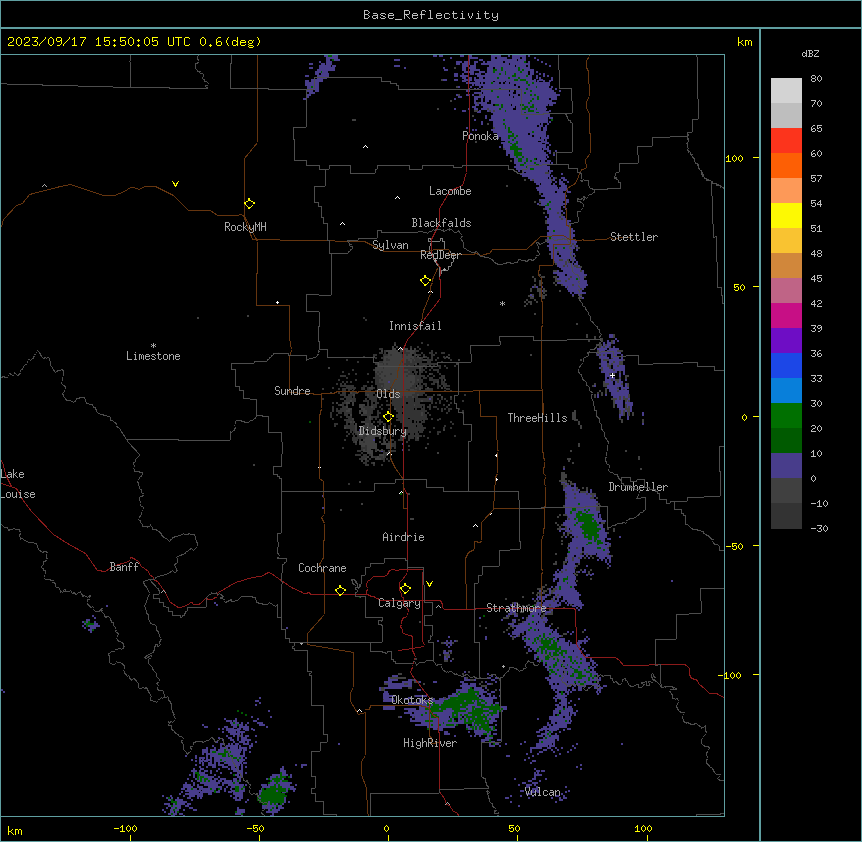
Task: Select the magenta 42 dBZ color swatch
Action: 786,315
